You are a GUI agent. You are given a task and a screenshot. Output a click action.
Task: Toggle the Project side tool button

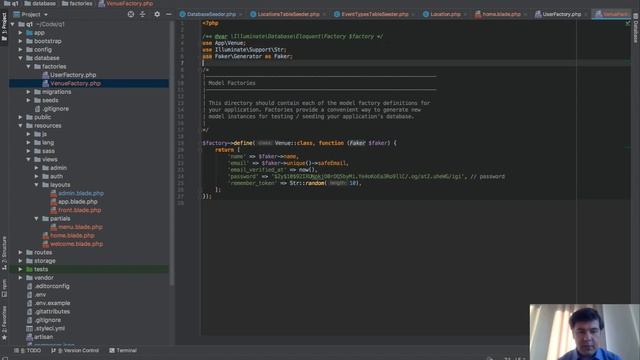4,27
